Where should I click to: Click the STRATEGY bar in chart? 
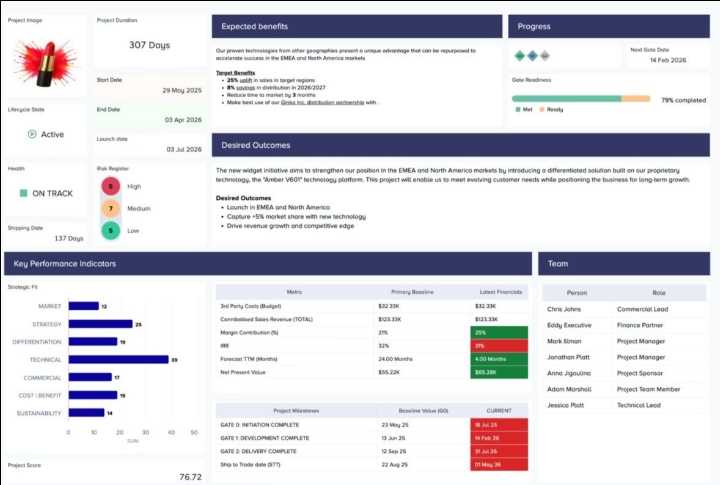click(x=101, y=324)
